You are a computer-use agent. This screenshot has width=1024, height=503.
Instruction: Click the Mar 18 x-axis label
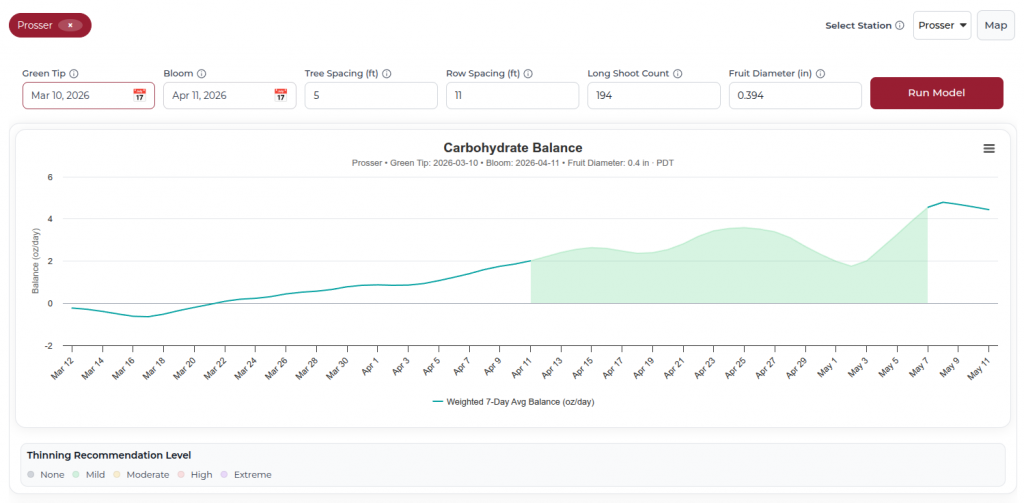[x=154, y=367]
